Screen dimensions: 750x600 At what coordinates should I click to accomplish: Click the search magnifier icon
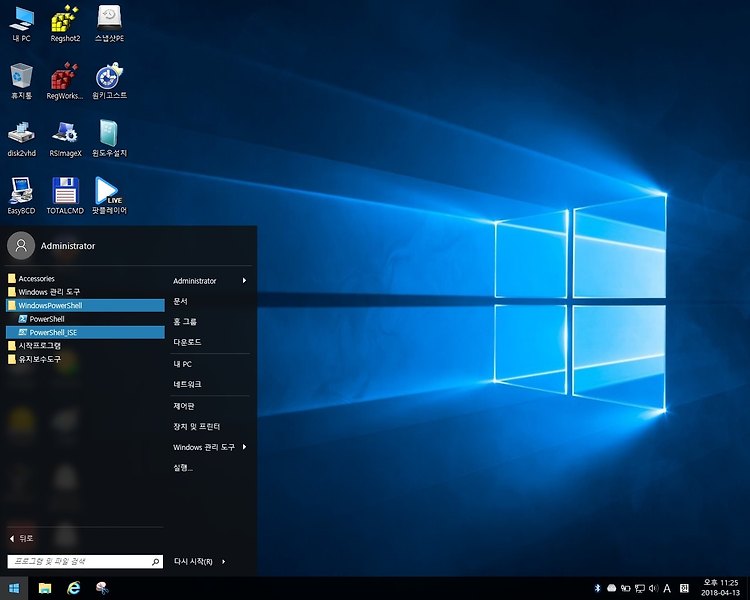(155, 562)
